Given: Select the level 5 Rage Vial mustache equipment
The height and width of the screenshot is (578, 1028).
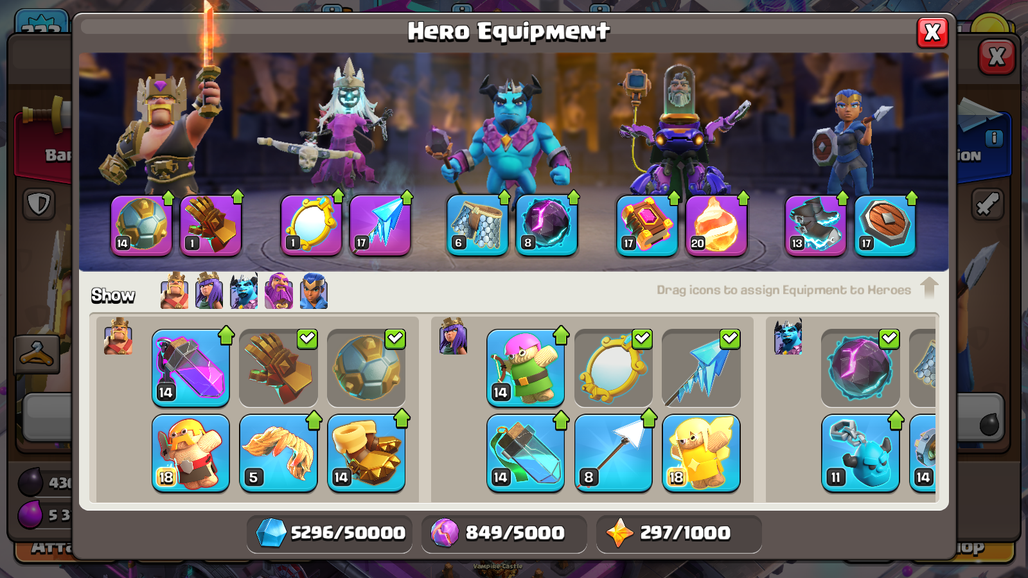Looking at the screenshot, I should click(279, 453).
